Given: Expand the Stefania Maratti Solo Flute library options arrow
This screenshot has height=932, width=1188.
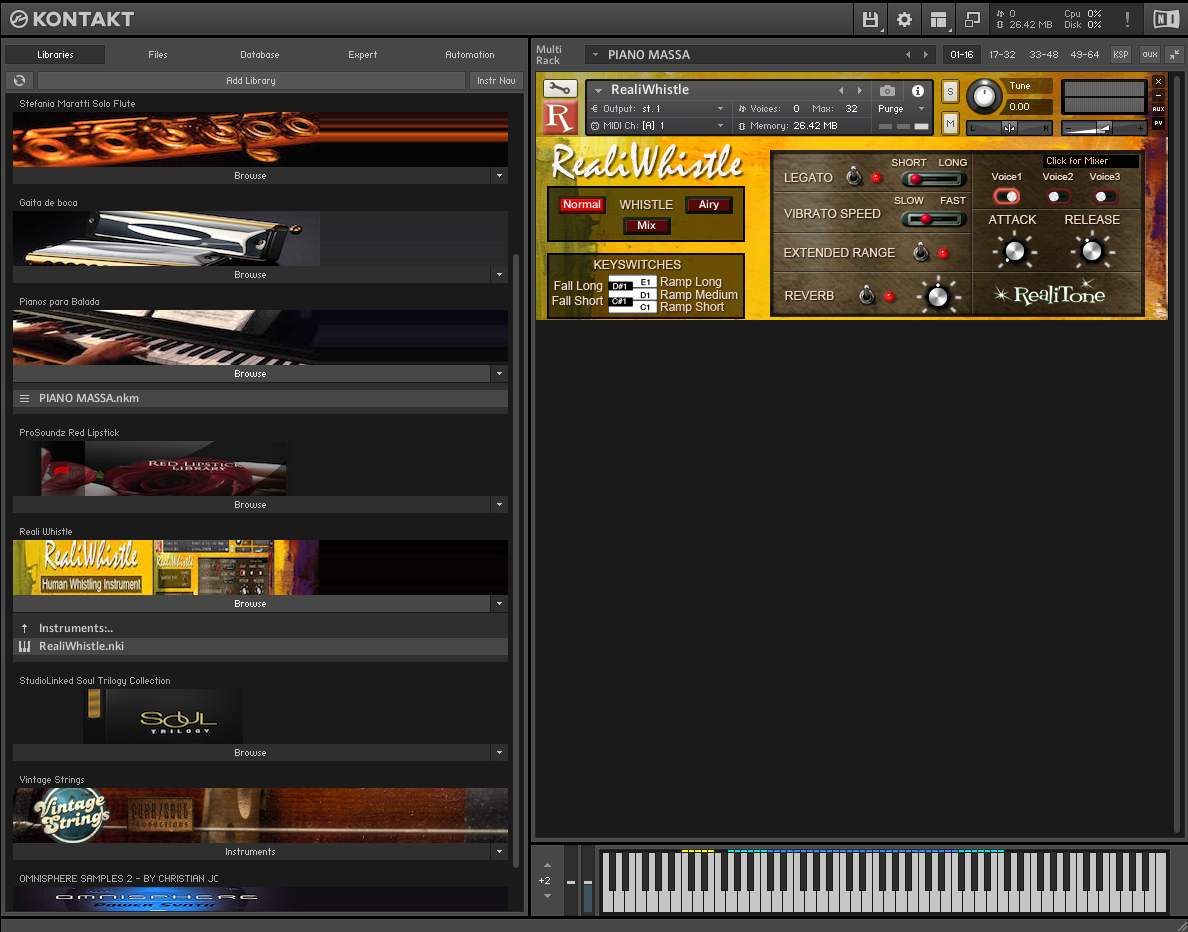Looking at the screenshot, I should pyautogui.click(x=499, y=176).
